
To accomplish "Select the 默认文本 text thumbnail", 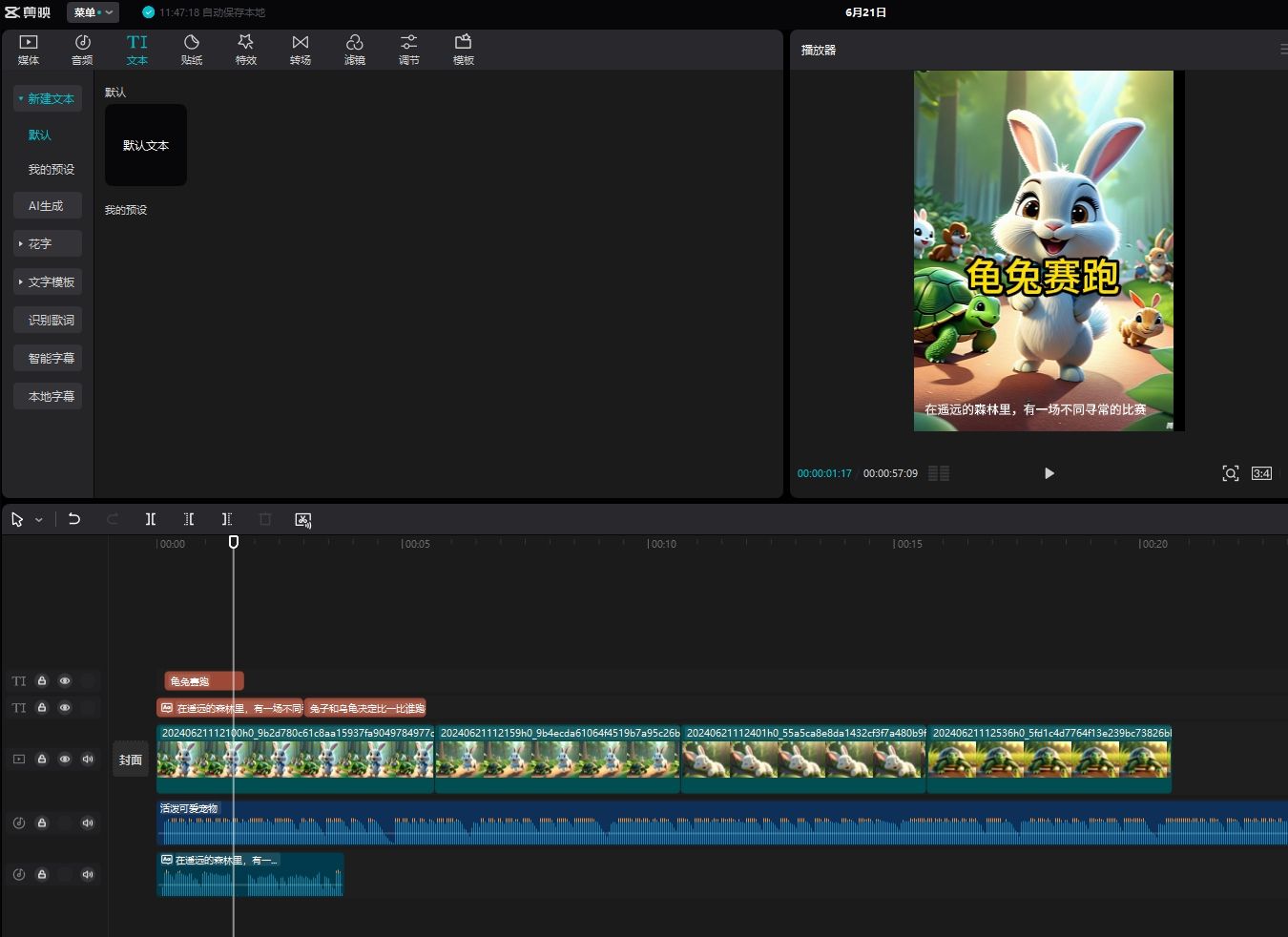I will [146, 145].
